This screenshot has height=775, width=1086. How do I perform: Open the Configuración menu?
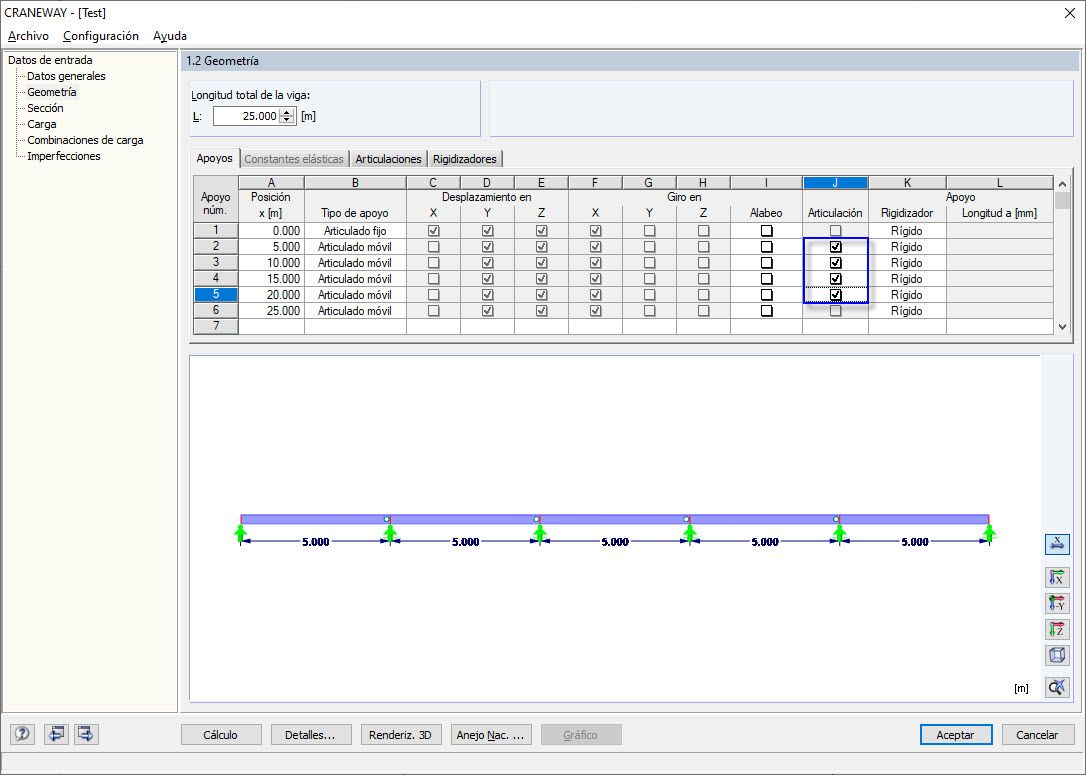coord(100,36)
